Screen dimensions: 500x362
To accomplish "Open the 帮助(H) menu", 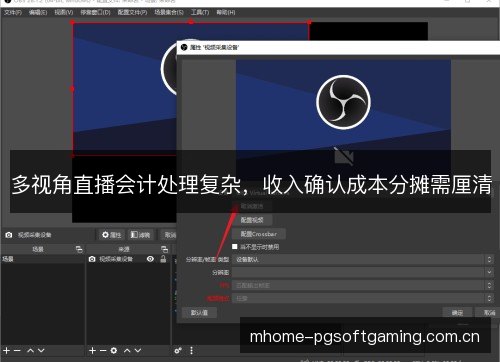I will [x=226, y=13].
